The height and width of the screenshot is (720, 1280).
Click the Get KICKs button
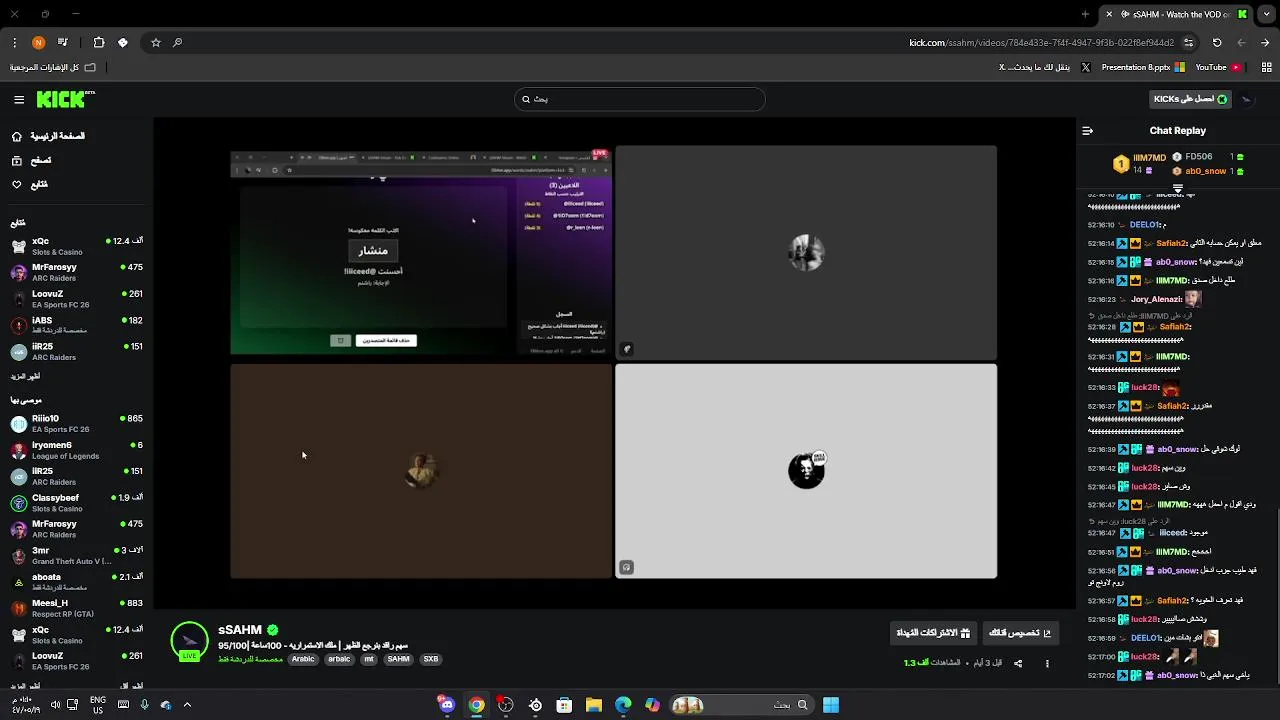1190,99
